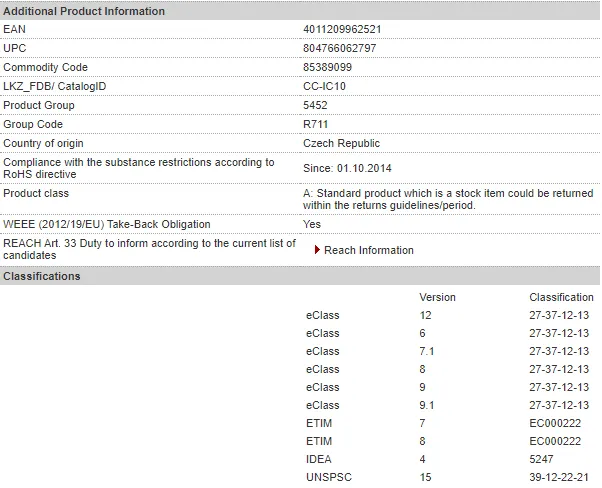The width and height of the screenshot is (602, 488).
Task: Click the ETIM 7 classification EC000222
Action: [x=555, y=423]
